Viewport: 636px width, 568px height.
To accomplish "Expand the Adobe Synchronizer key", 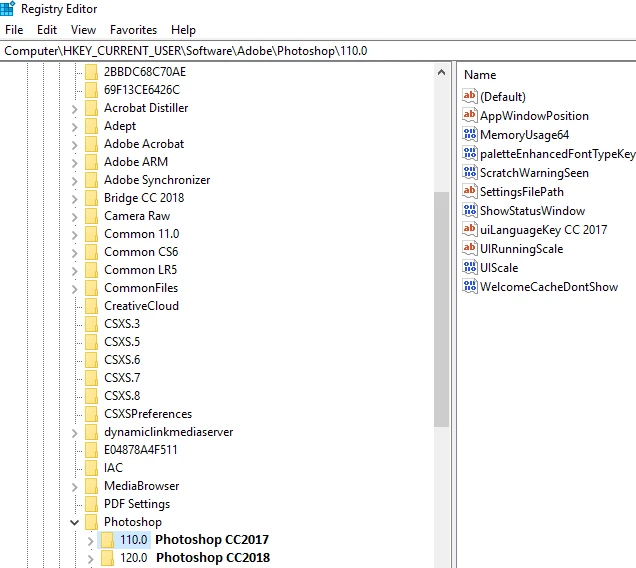I will point(75,181).
